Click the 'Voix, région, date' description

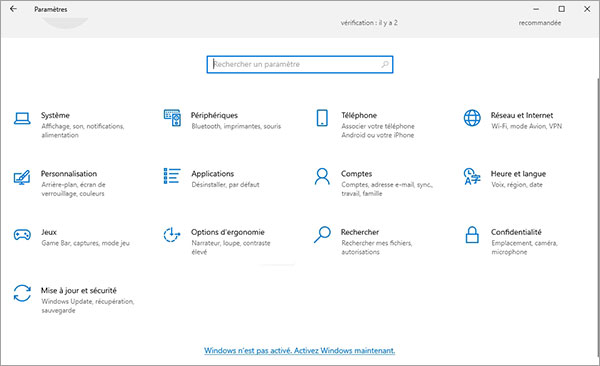pyautogui.click(x=517, y=185)
